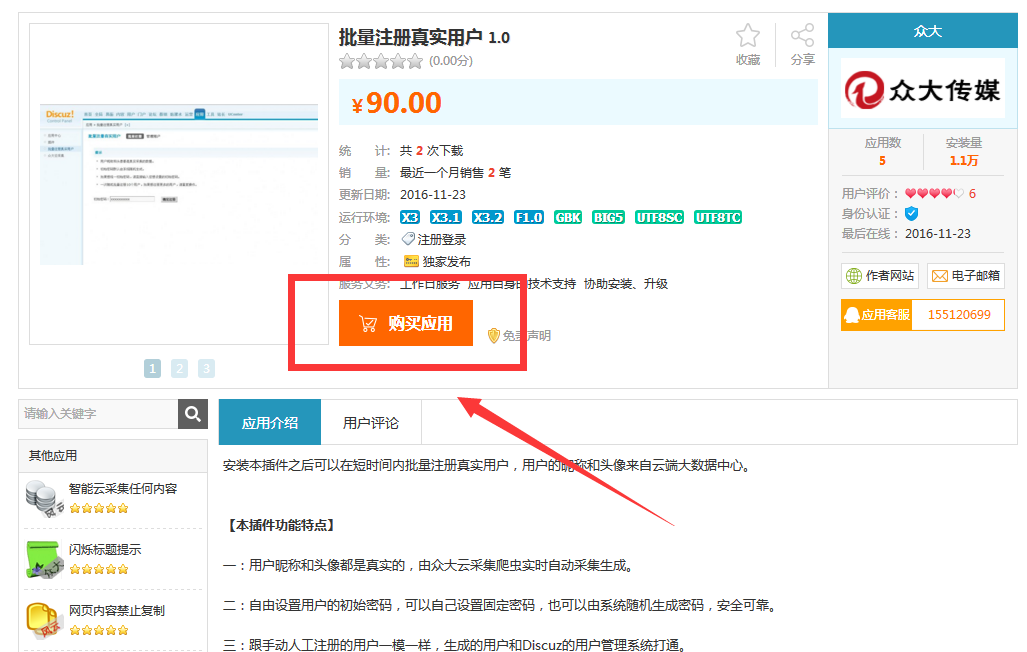Image resolution: width=1027 pixels, height=652 pixels.
Task: Click the 智能云采集任何内容 app icon
Action: point(45,498)
